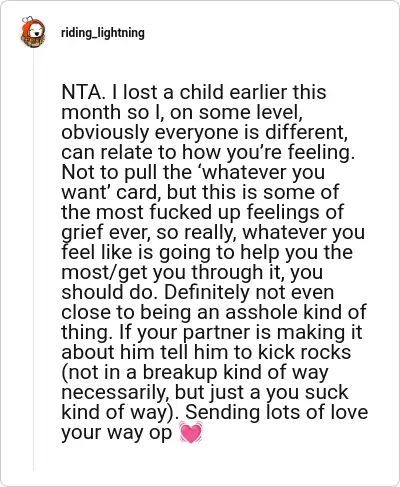Collapse the comment via the thread line
Viewport: 400px width, 487px height.
pyautogui.click(x=33, y=259)
